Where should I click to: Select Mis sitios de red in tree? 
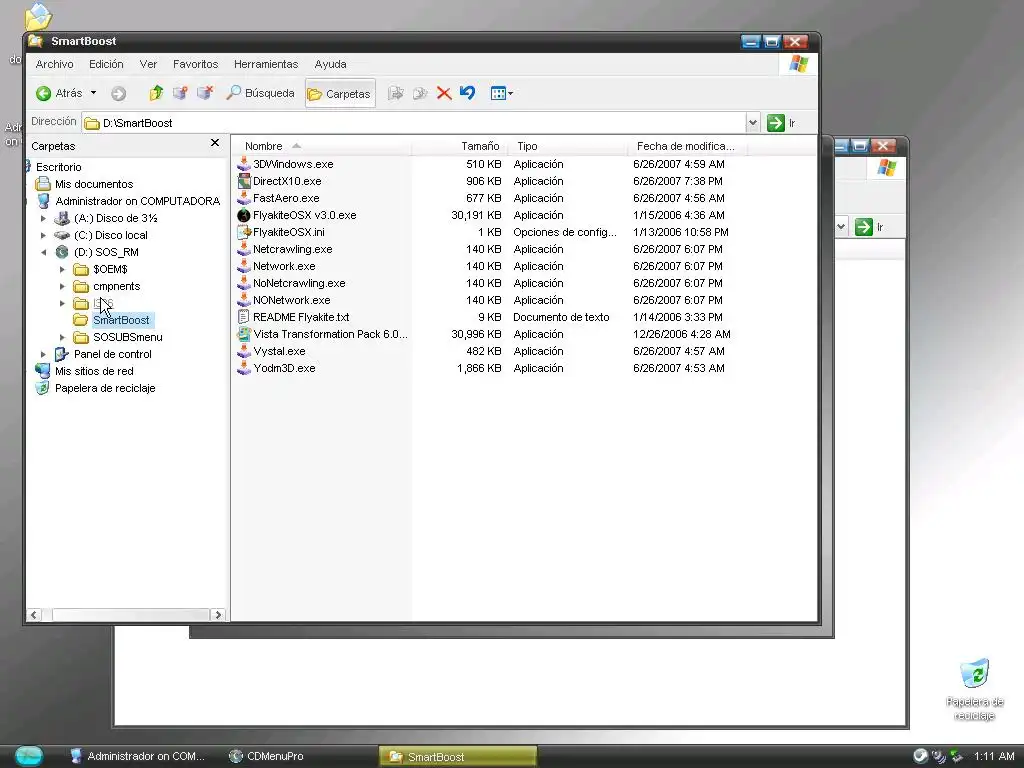coord(94,371)
